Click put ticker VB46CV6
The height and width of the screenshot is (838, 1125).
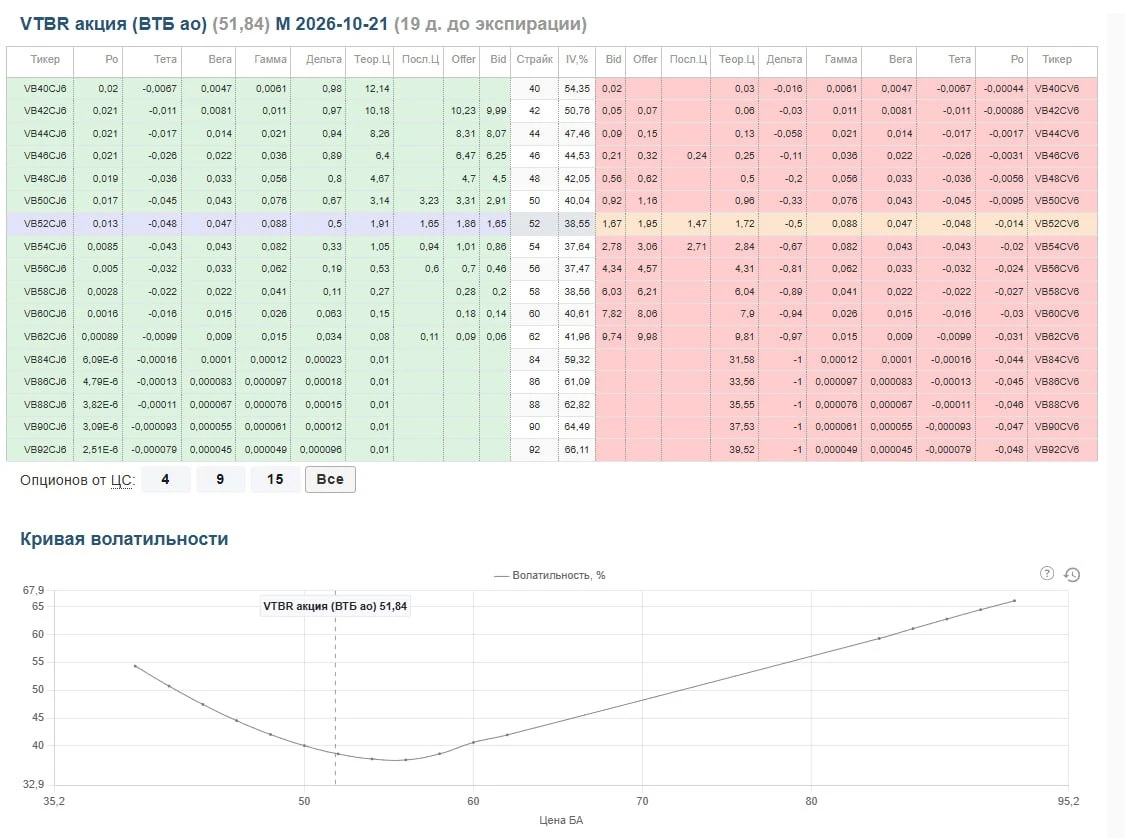1057,156
